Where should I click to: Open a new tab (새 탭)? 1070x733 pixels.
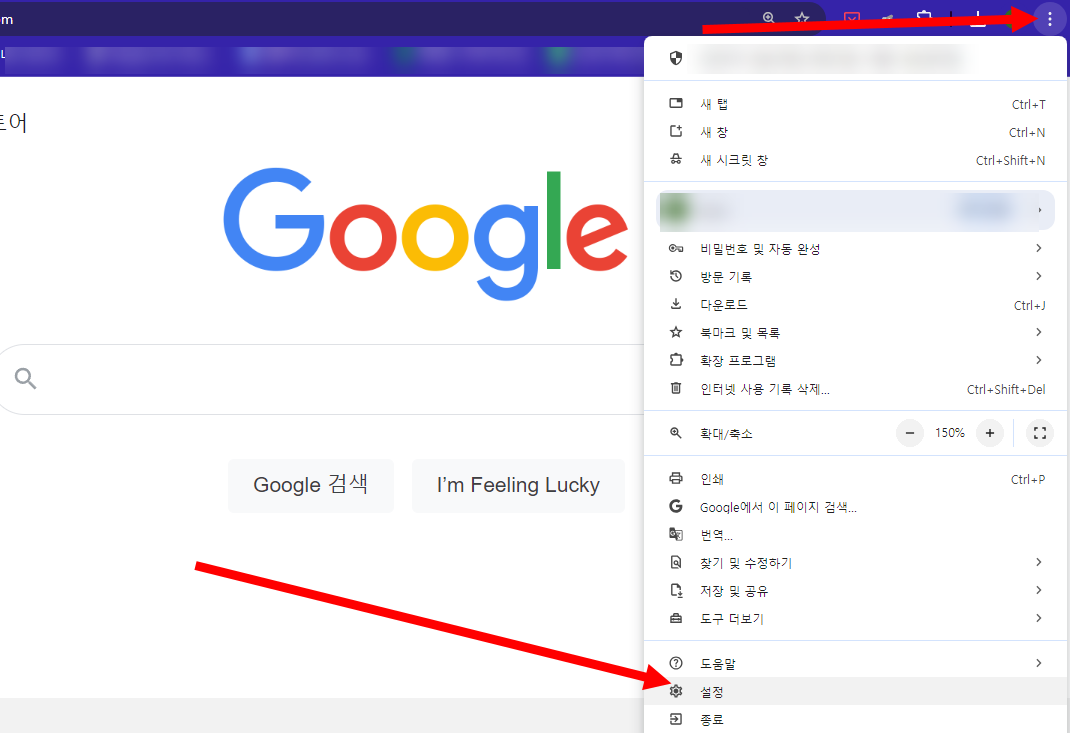856,104
